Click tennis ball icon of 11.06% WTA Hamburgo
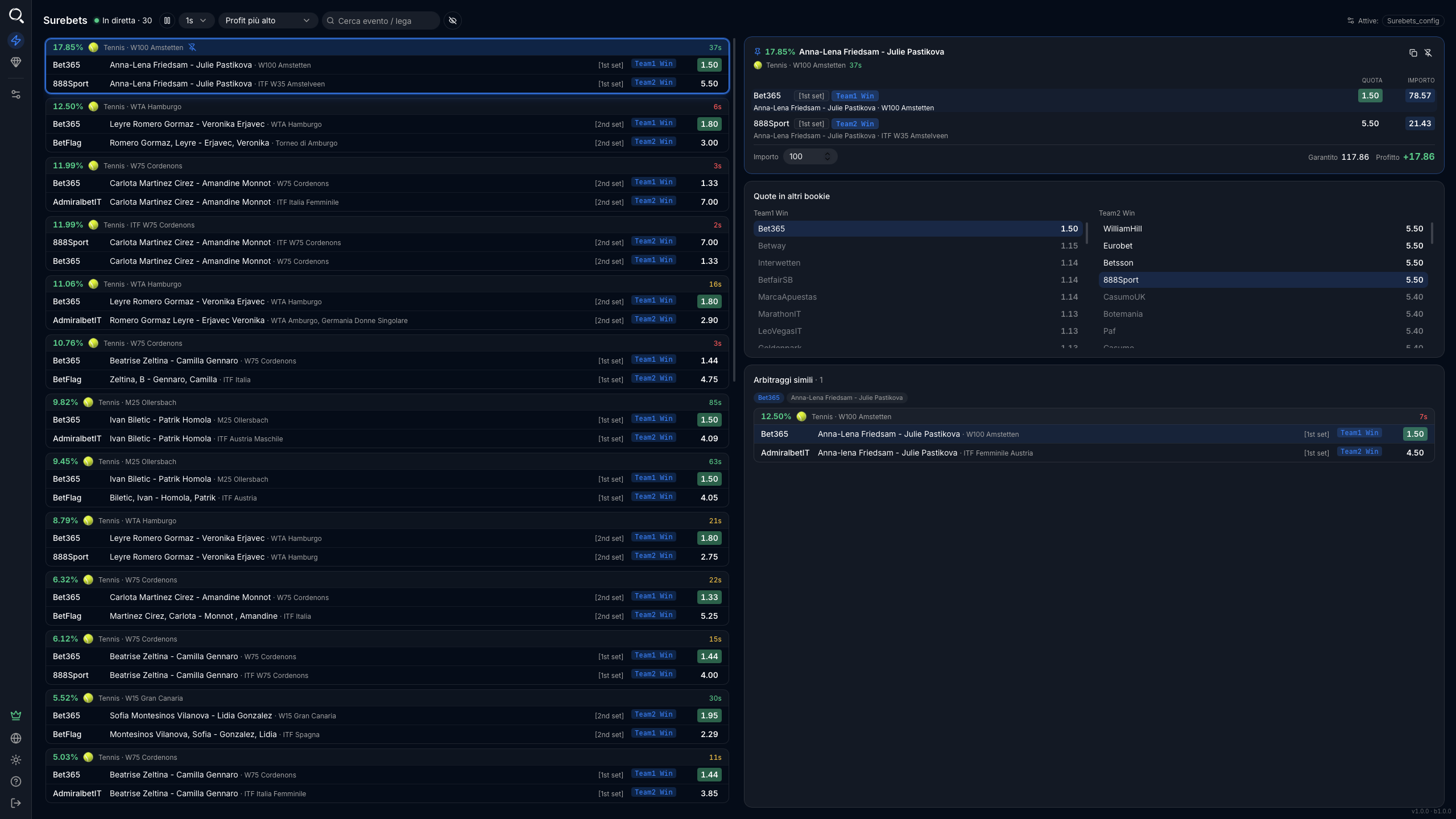This screenshot has height=819, width=1456. coord(93,284)
